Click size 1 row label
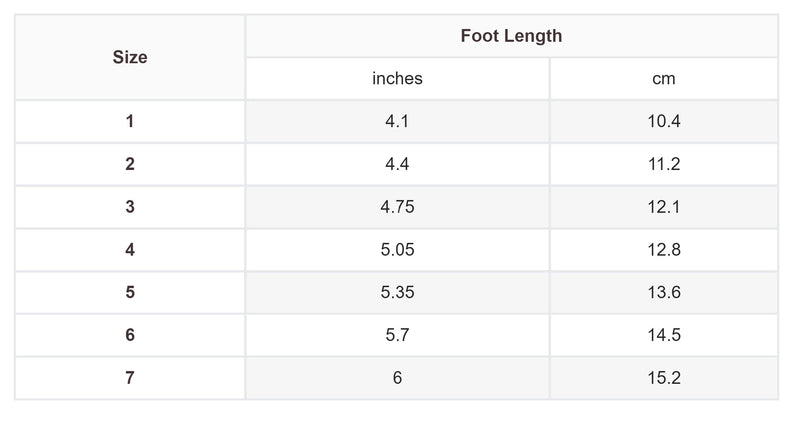Image resolution: width=800 pixels, height=436 pixels. [130, 122]
